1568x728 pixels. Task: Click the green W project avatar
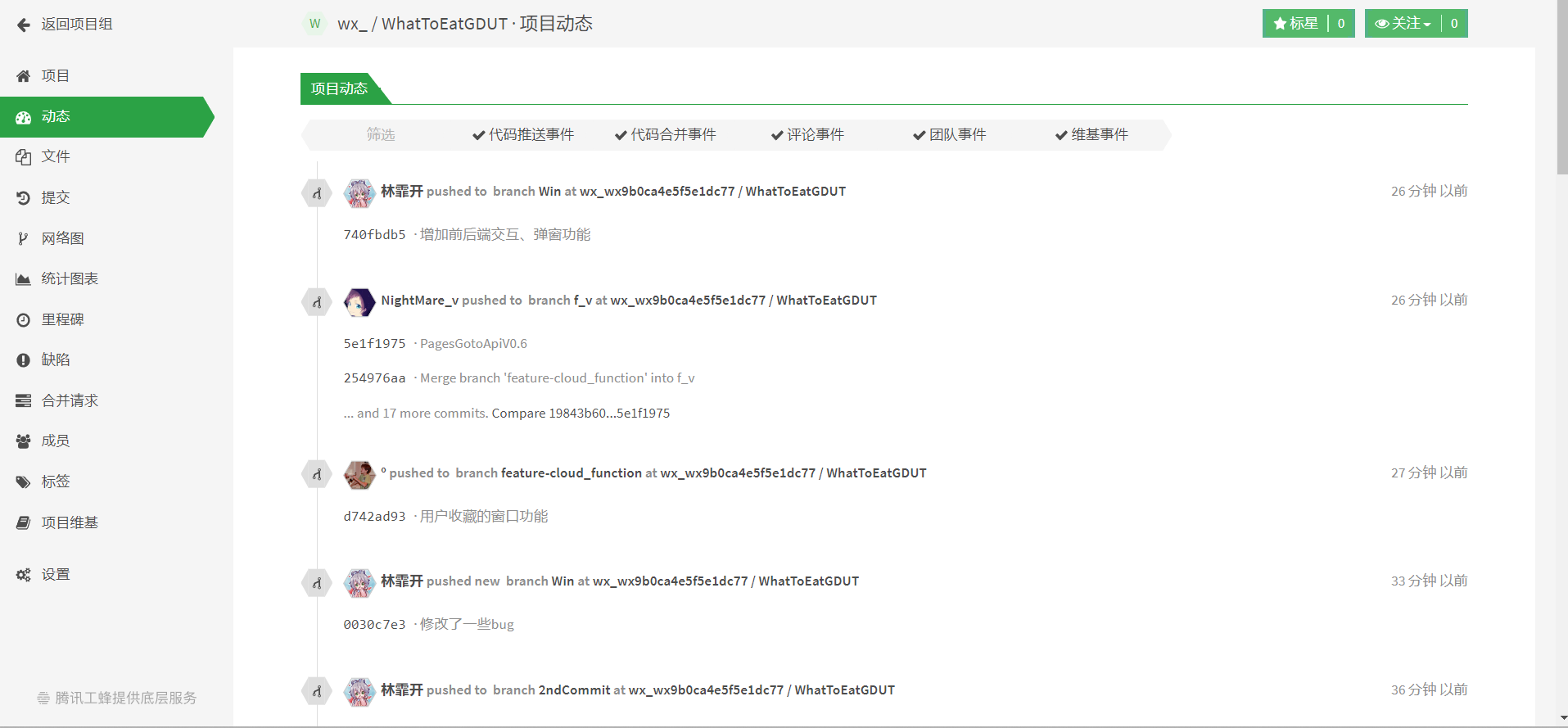(315, 24)
